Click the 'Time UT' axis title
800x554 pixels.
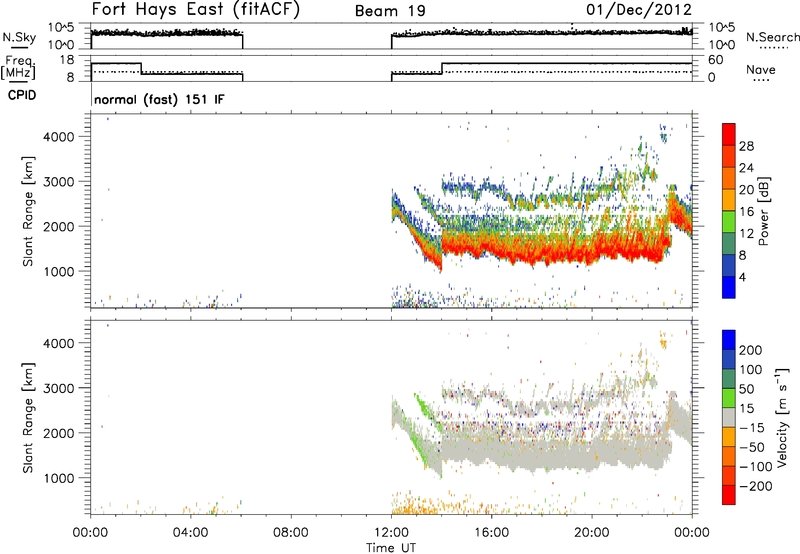(x=391, y=547)
